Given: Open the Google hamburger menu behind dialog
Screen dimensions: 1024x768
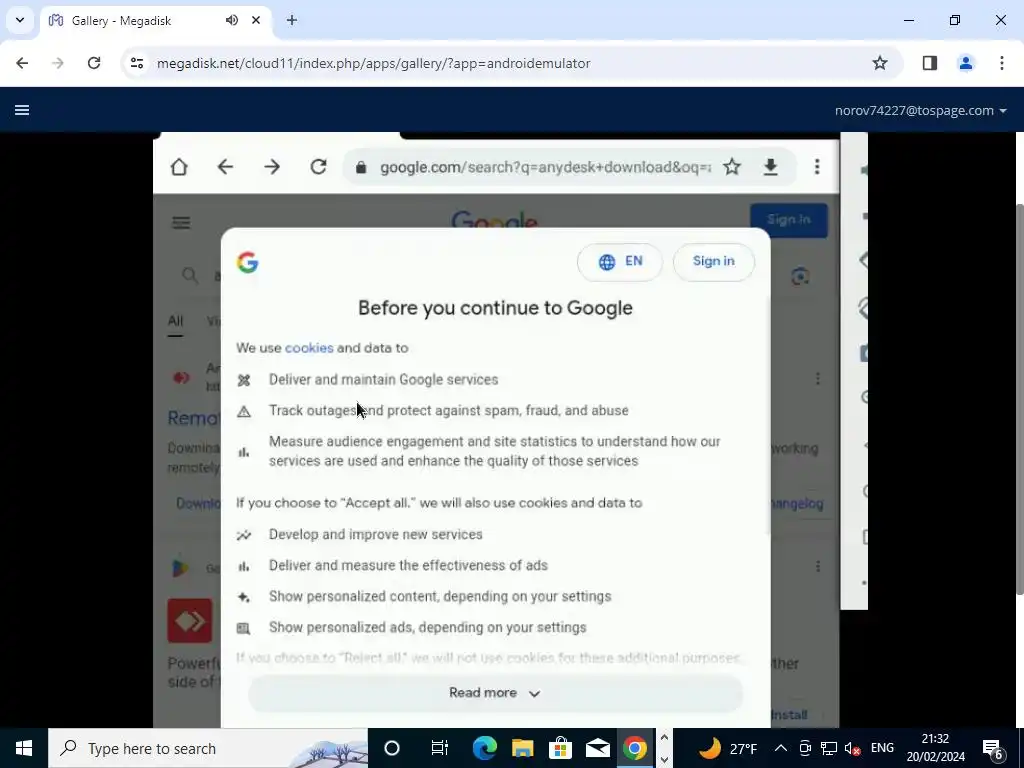Looking at the screenshot, I should point(181,223).
